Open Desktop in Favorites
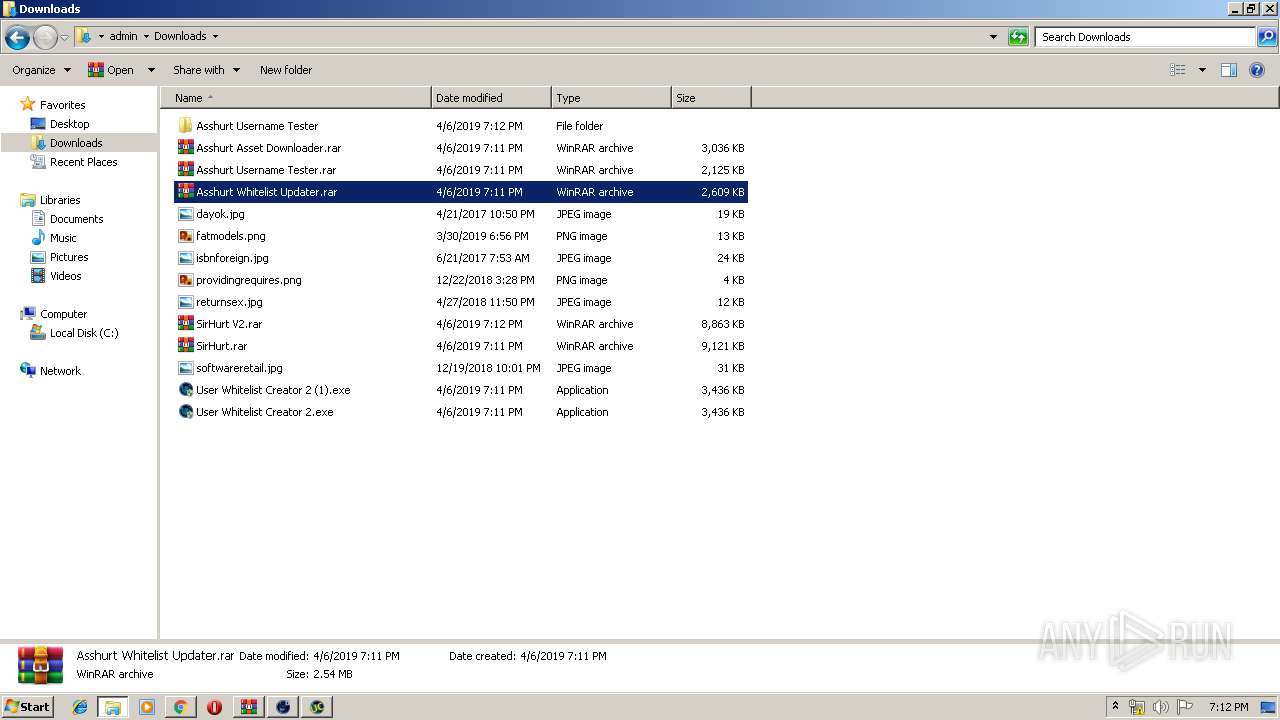This screenshot has height=720, width=1280. point(69,124)
